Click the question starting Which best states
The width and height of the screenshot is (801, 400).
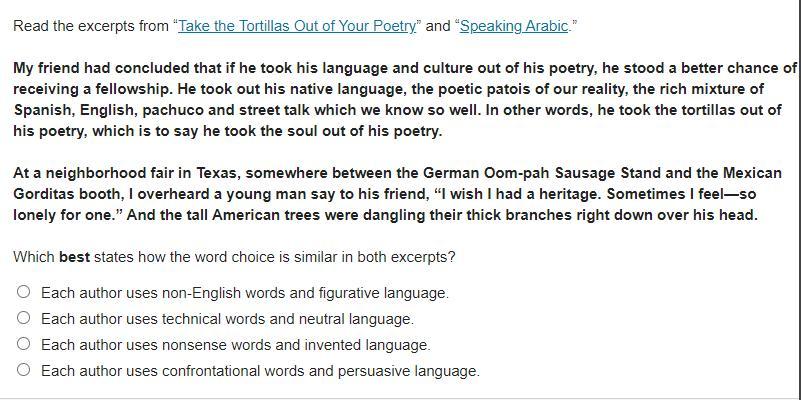[x=234, y=257]
